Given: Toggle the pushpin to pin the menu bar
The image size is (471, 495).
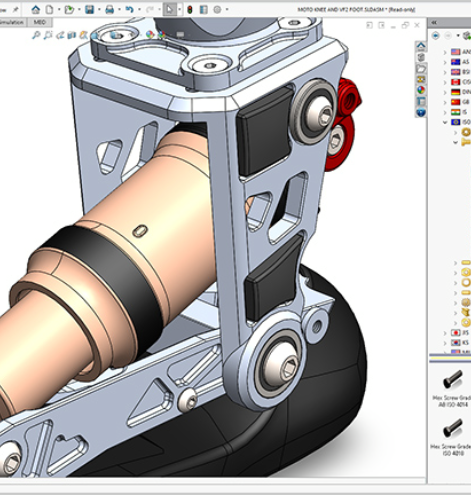Looking at the screenshot, I should coord(15,10).
